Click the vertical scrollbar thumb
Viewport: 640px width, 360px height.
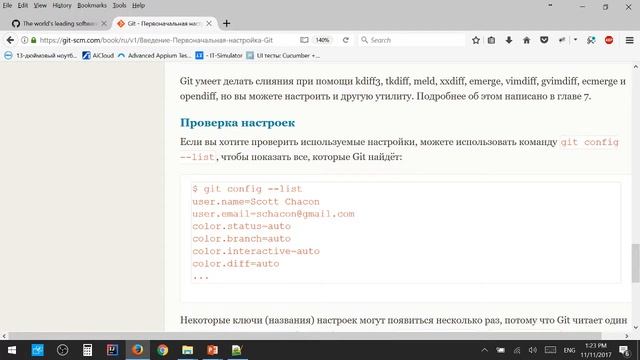tap(636, 263)
